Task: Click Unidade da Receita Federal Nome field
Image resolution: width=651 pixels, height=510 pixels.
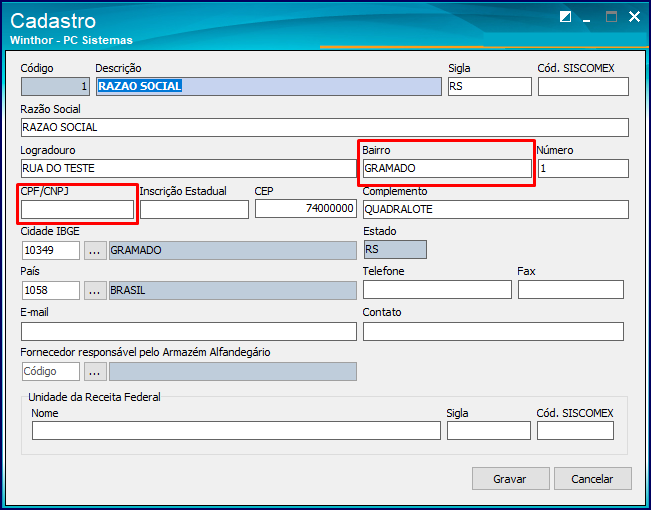Action: tap(236, 430)
